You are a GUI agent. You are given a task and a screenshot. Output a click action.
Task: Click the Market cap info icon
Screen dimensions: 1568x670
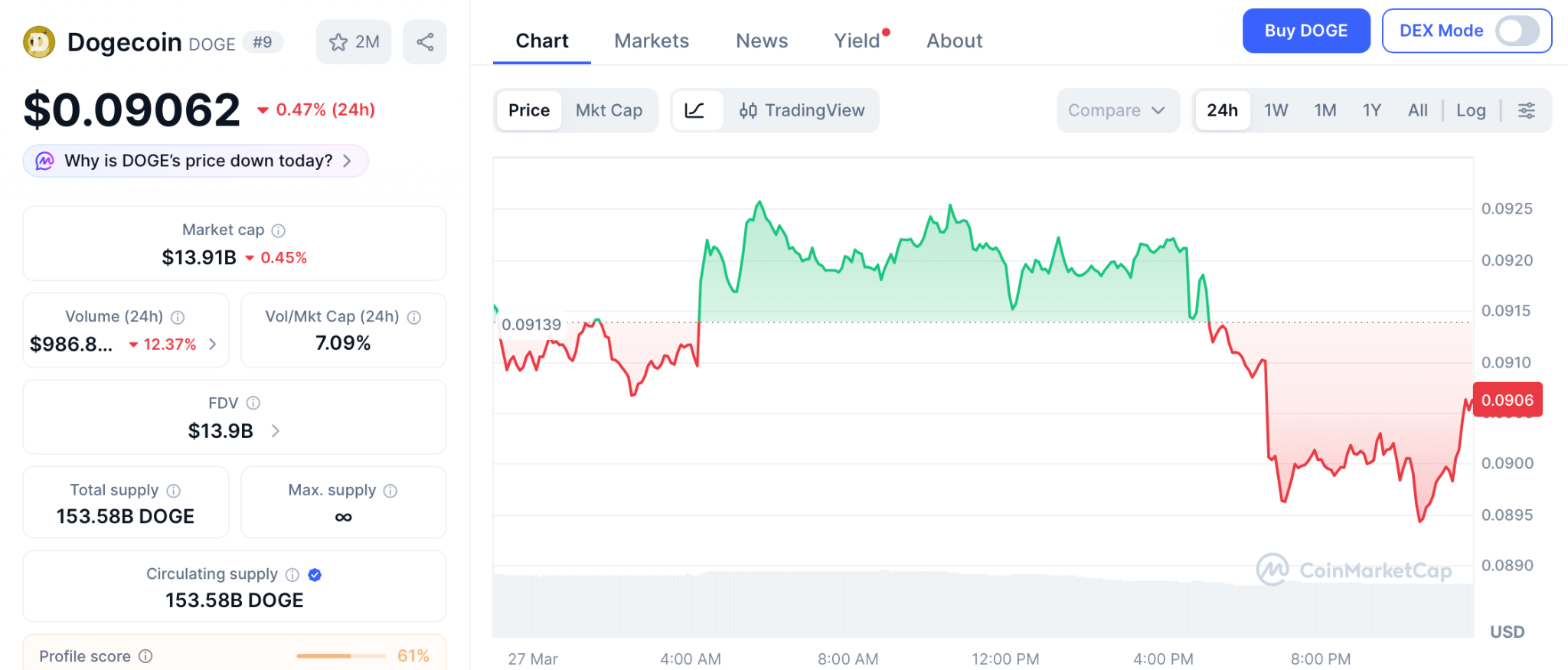[279, 230]
